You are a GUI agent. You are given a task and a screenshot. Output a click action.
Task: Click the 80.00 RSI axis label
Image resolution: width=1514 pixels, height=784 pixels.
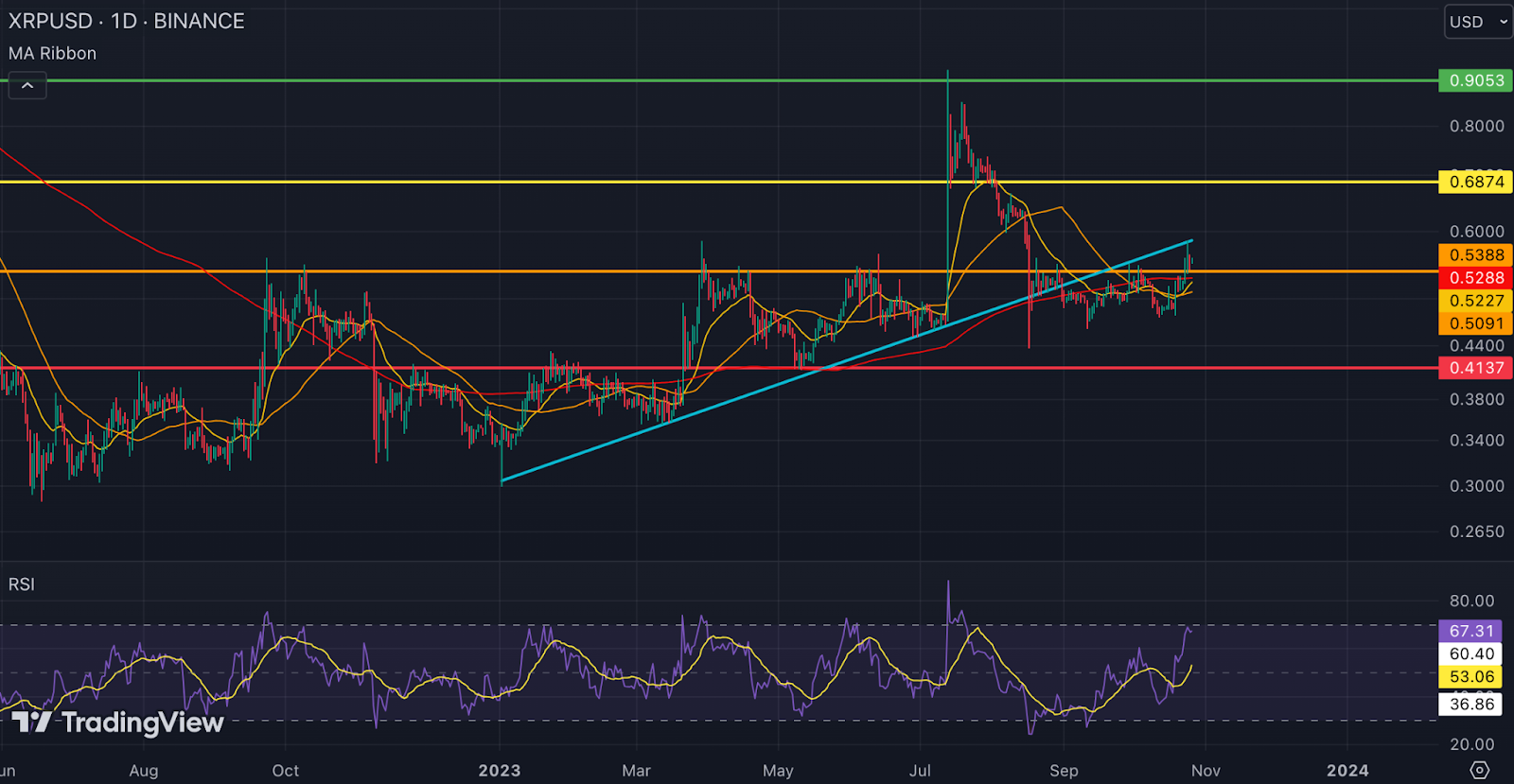click(x=1471, y=601)
